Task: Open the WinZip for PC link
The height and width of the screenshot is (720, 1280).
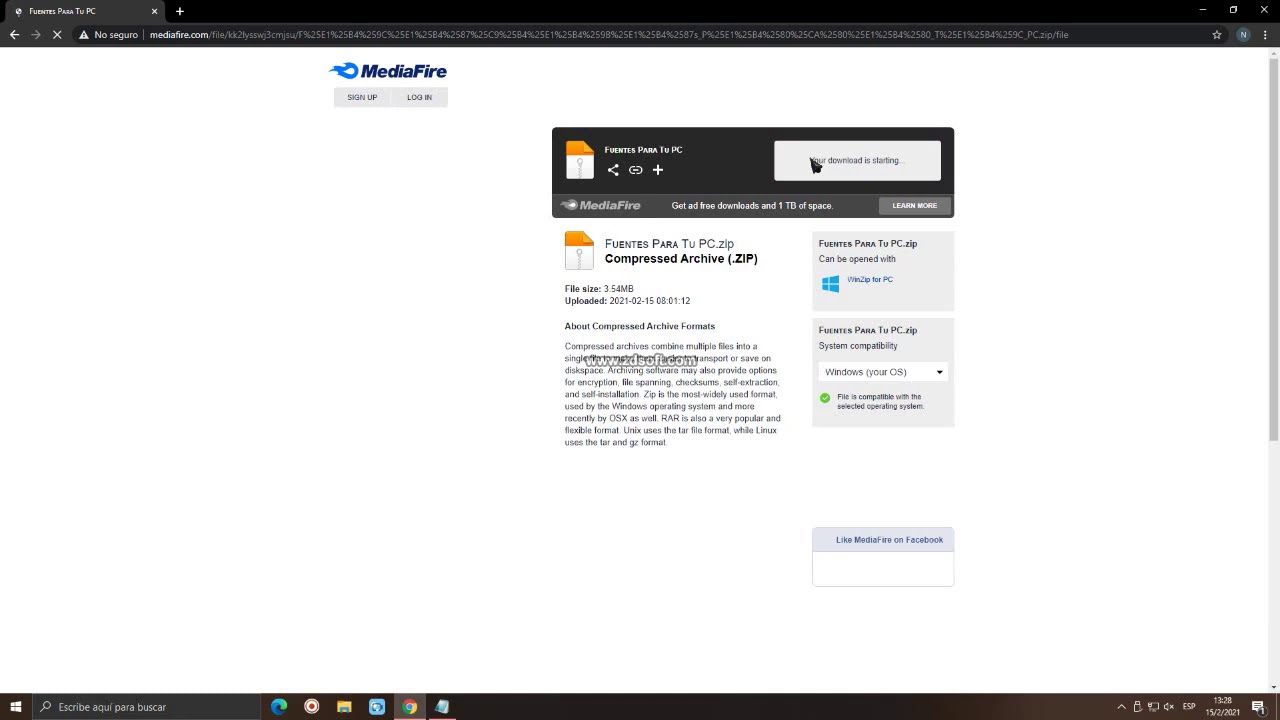Action: point(870,279)
